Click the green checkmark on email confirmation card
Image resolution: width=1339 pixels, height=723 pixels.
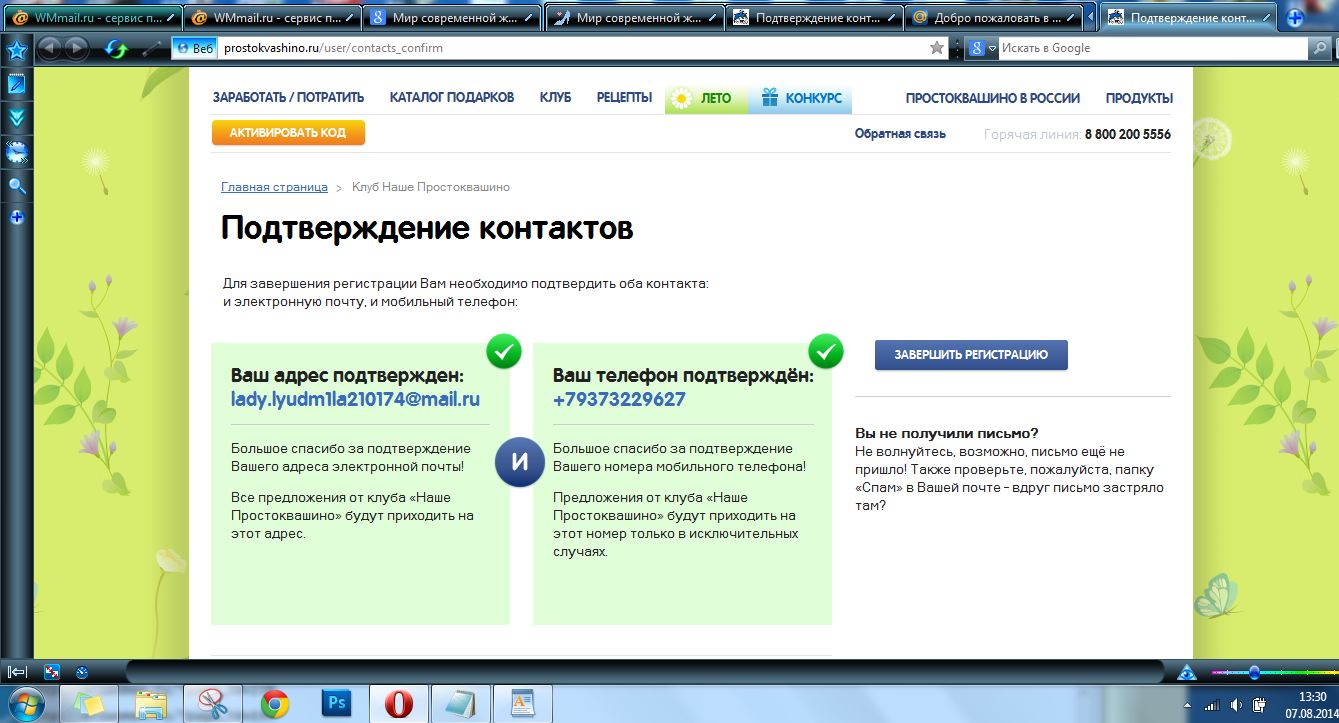click(x=503, y=351)
